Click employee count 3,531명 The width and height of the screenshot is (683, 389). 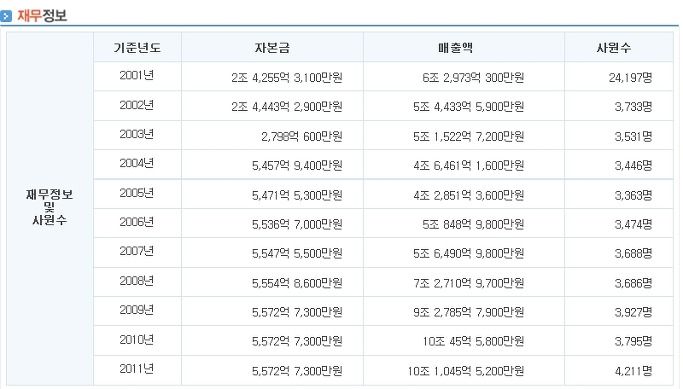tap(633, 136)
